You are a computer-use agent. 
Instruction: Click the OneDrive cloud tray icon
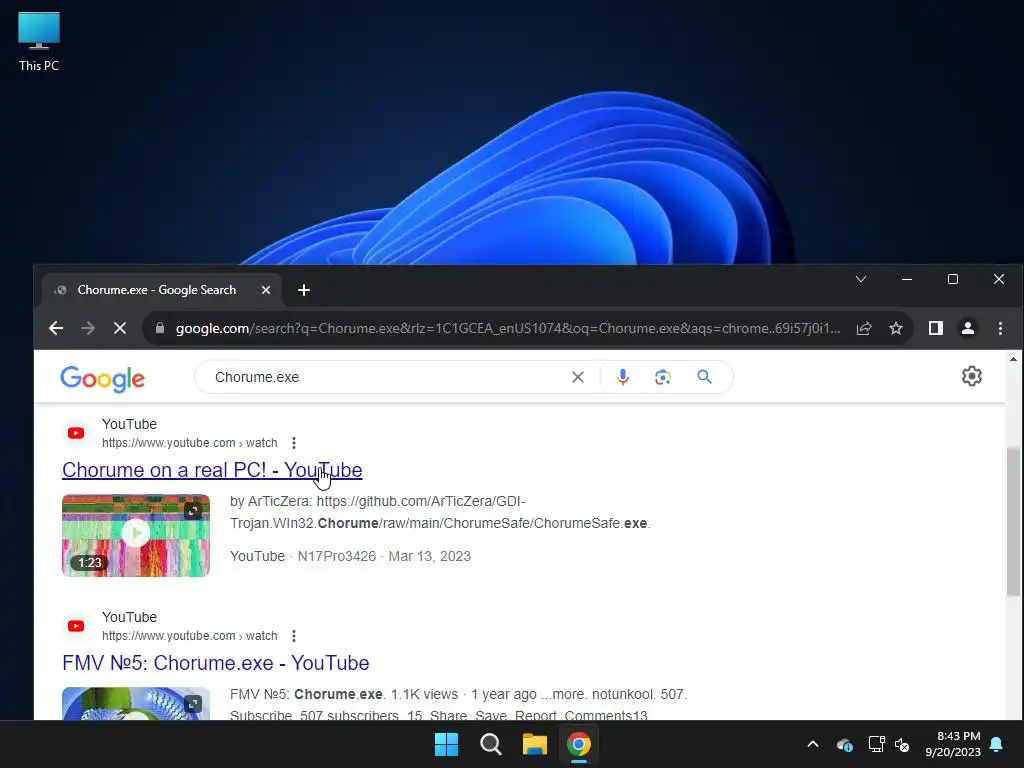click(844, 744)
